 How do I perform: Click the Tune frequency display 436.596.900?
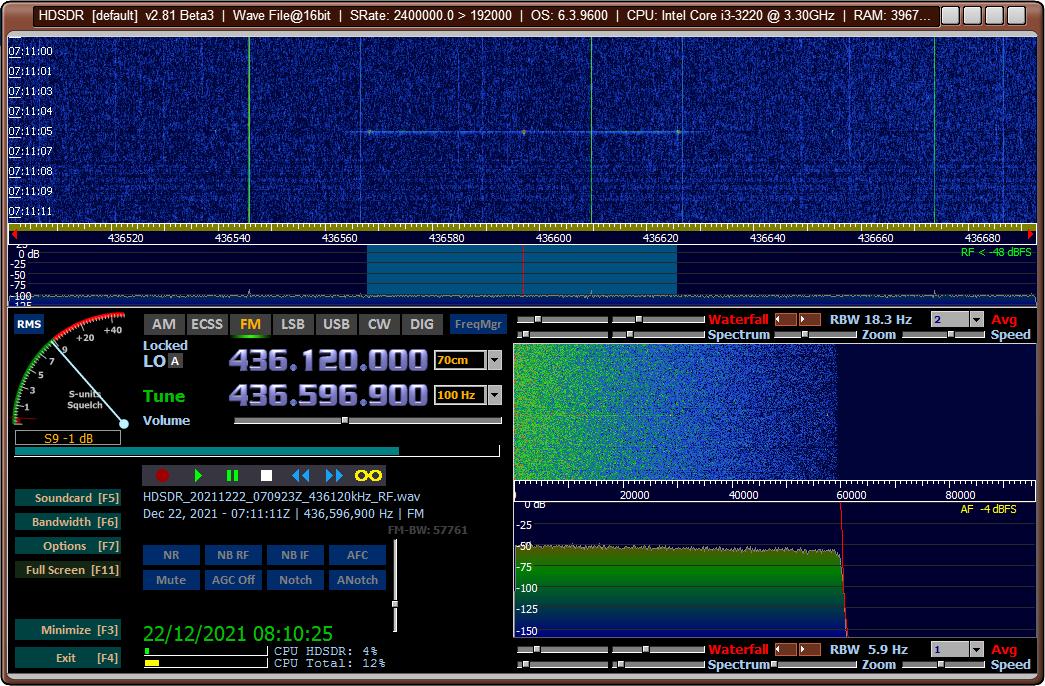point(328,395)
